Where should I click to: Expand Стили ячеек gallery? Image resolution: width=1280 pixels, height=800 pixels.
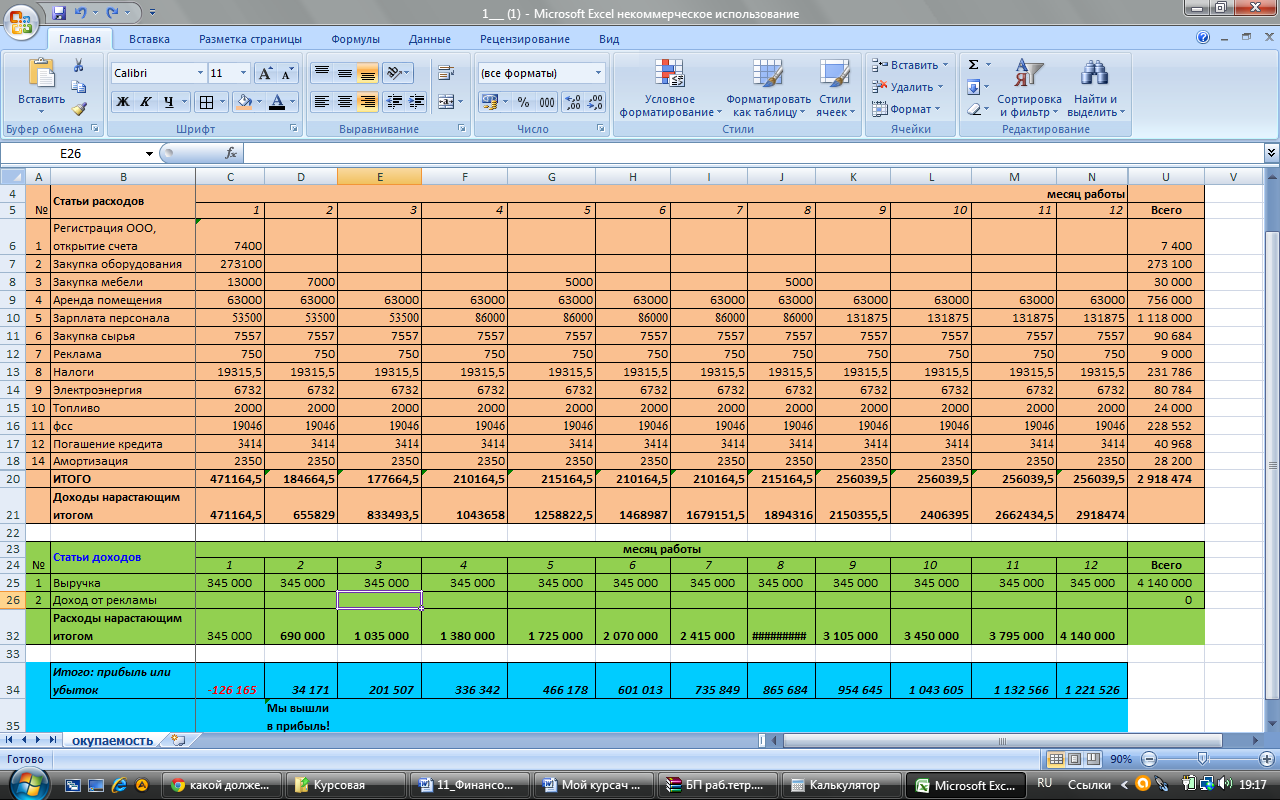(x=834, y=88)
